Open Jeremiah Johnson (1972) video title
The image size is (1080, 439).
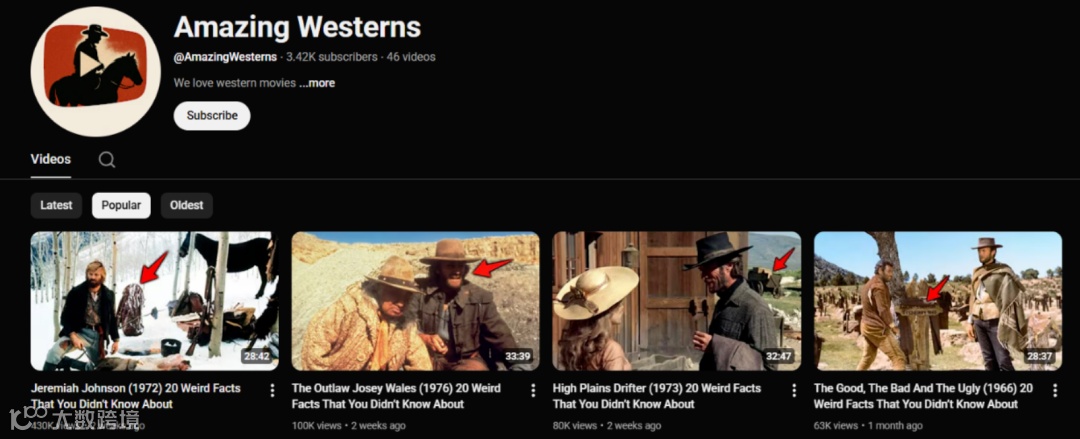point(136,396)
